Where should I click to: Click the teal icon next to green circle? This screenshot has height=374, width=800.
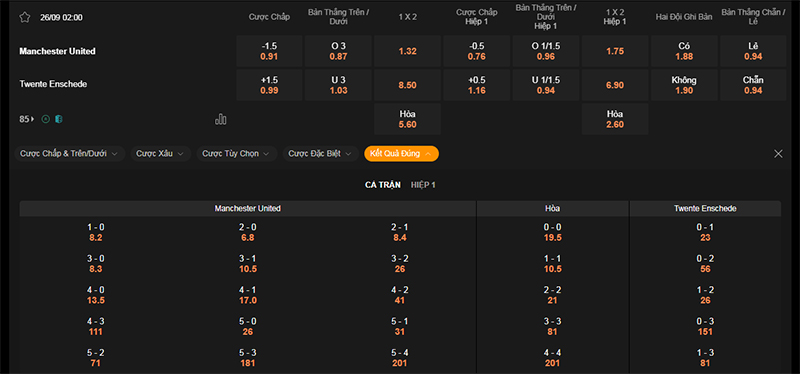[x=59, y=119]
